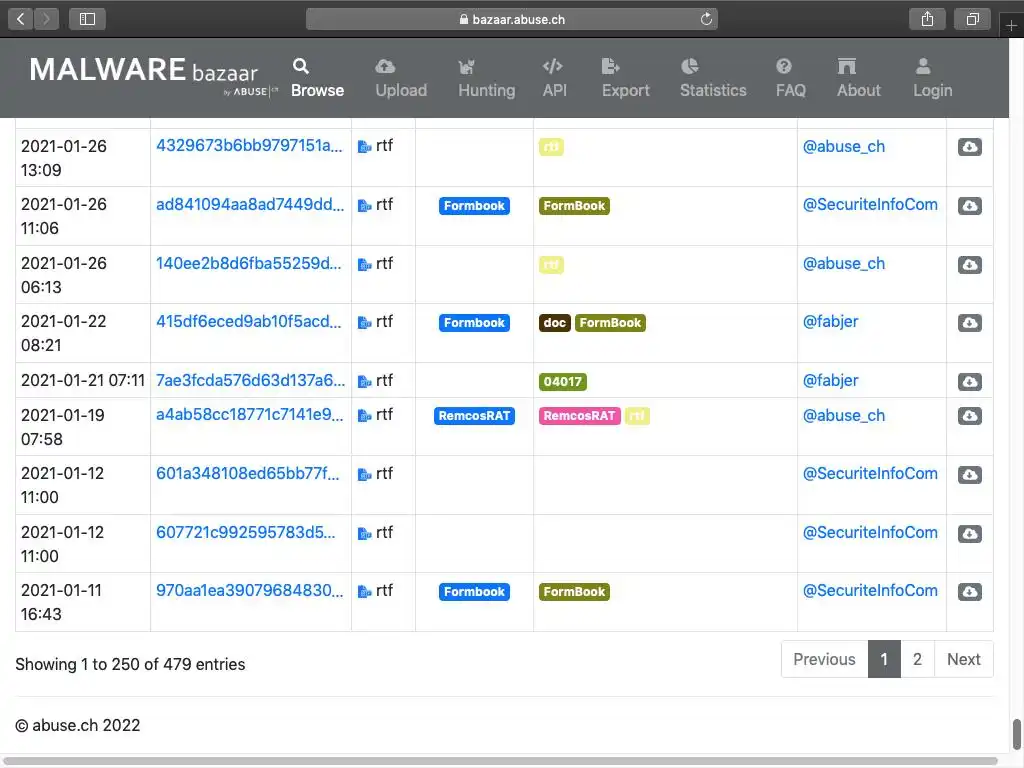
Task: Download sample ad841094aa8ad7449dd
Action: click(x=970, y=206)
